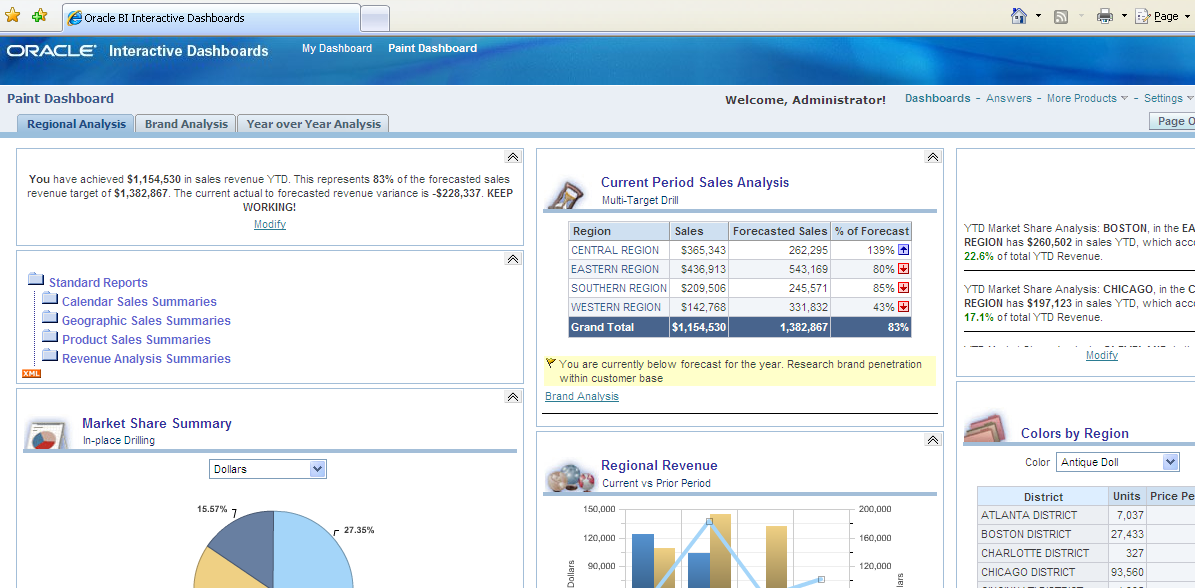Open the dropdown arrow next to Home icon
The image size is (1195, 588).
click(1039, 16)
